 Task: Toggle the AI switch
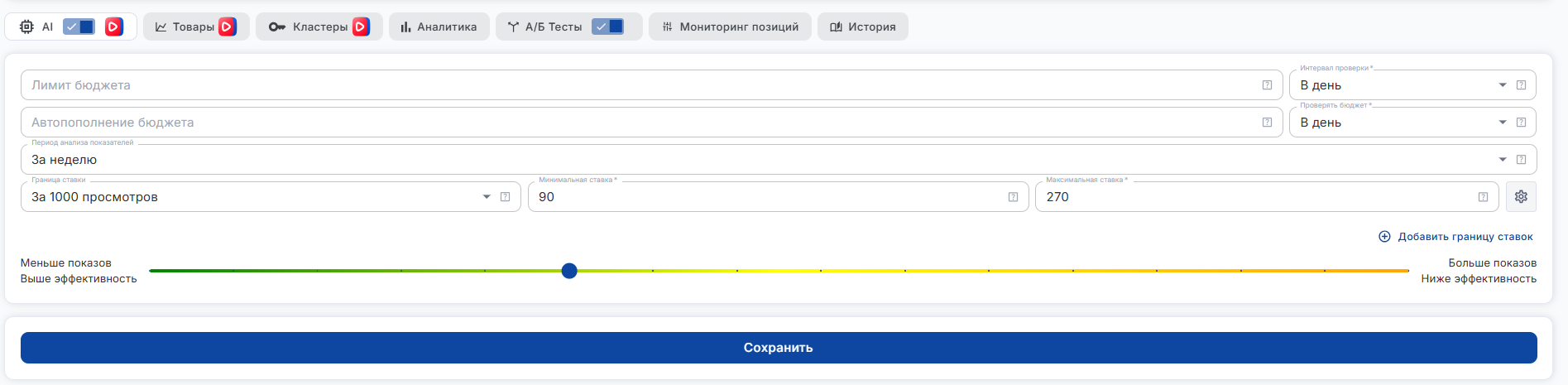coord(79,26)
